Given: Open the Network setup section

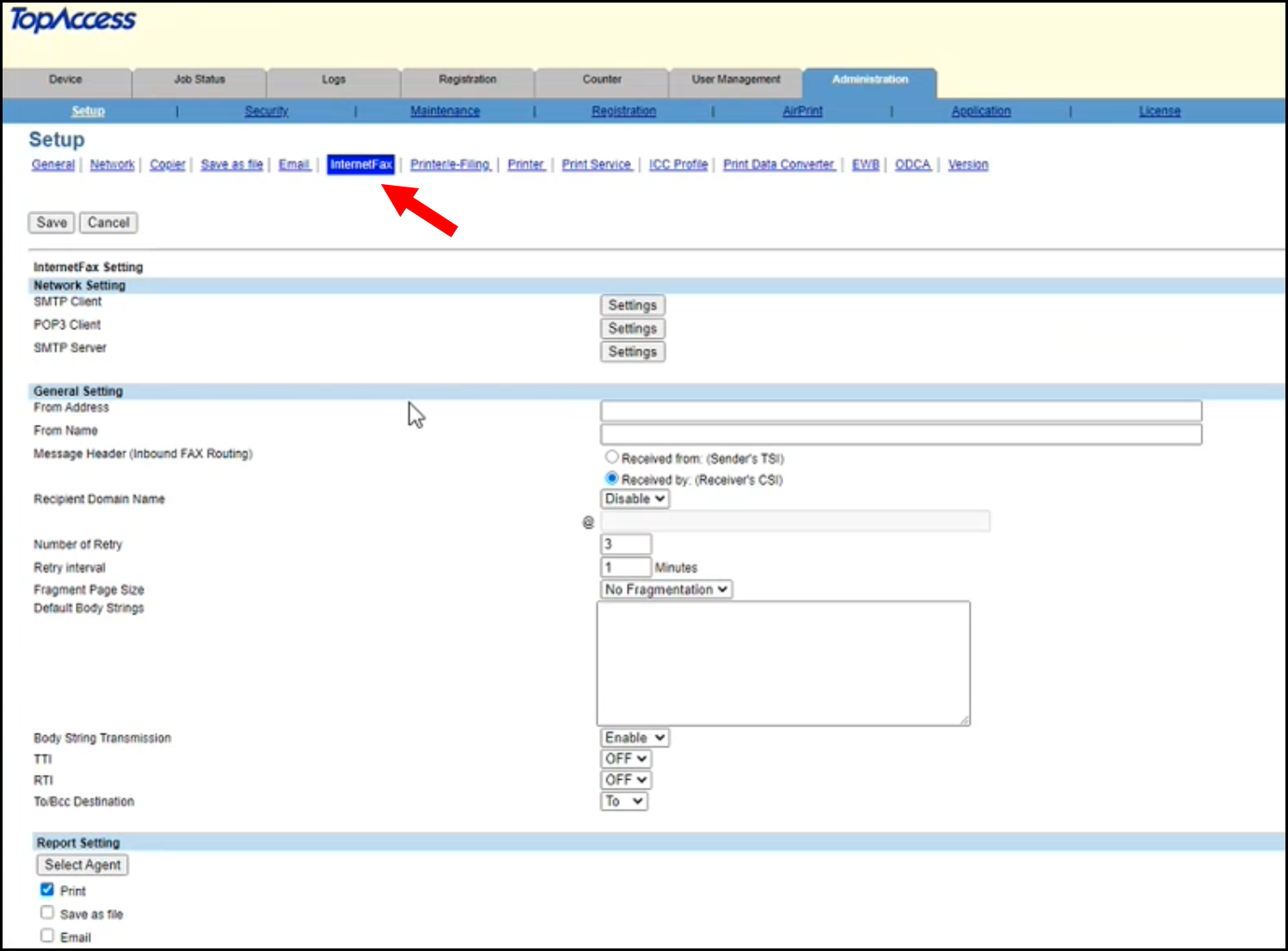Looking at the screenshot, I should coord(112,164).
